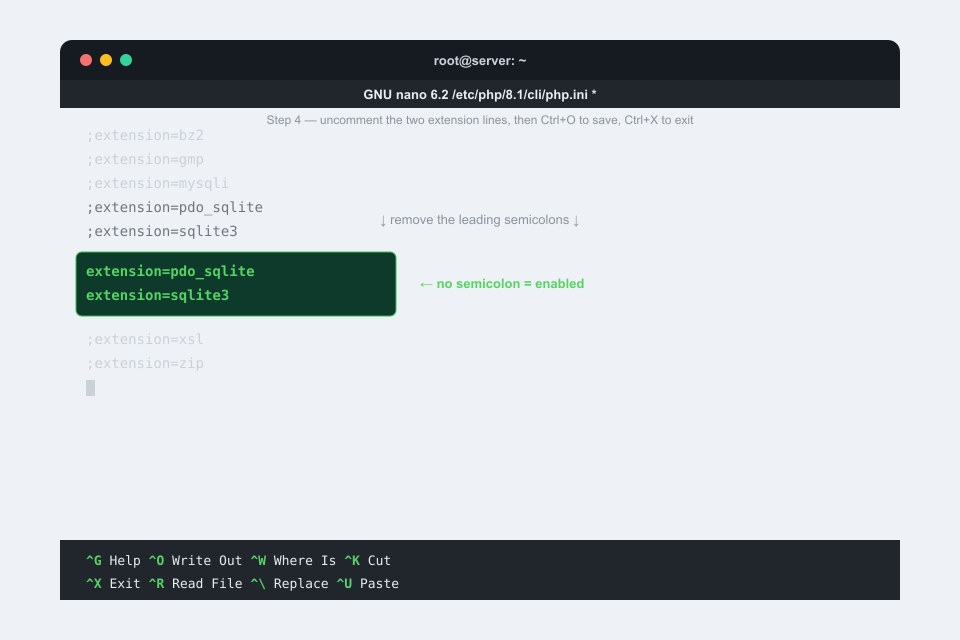Click the commented ;extension=sqlite3 line

(x=162, y=231)
